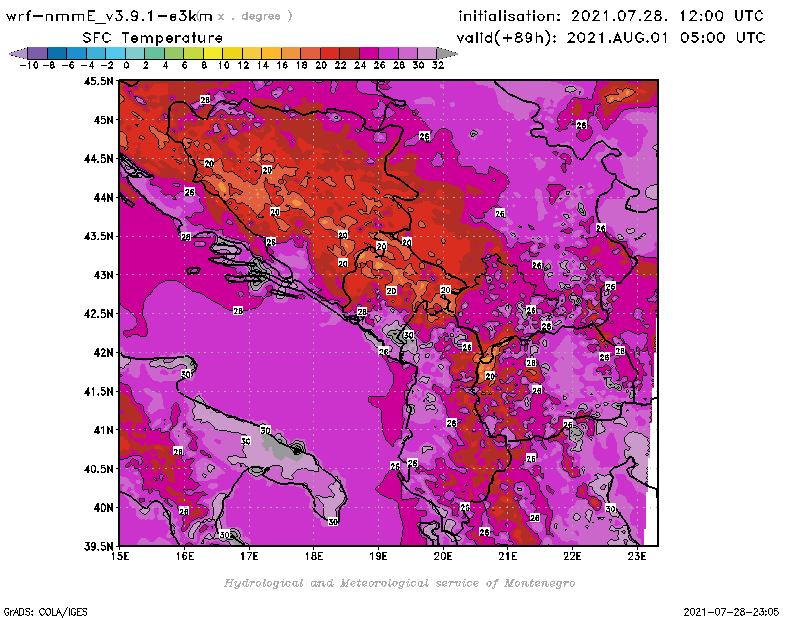Select the SFC Temperature heading
The height and width of the screenshot is (618, 800).
[153, 38]
